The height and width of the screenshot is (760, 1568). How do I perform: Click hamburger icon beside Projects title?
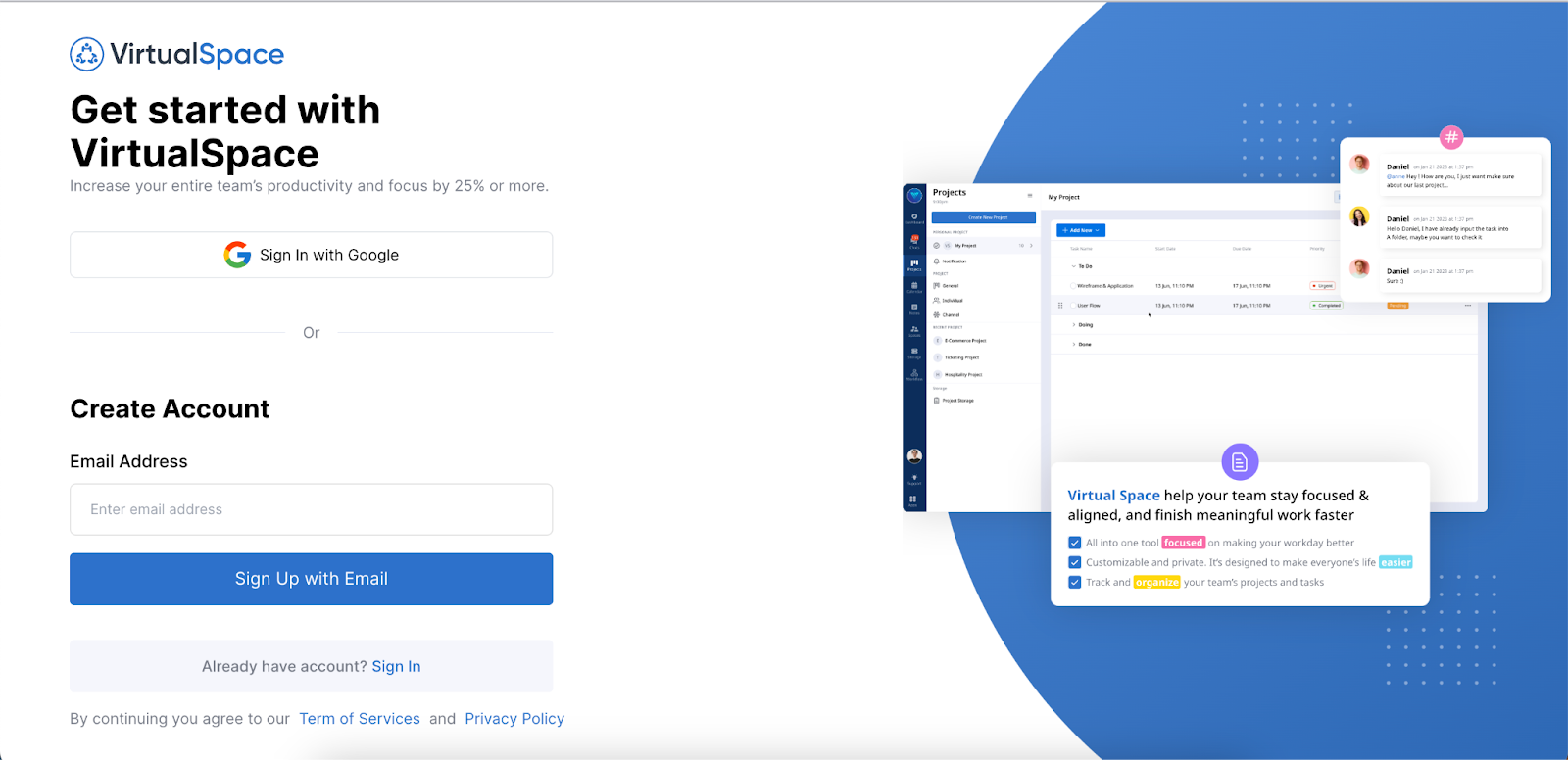coord(1030,195)
